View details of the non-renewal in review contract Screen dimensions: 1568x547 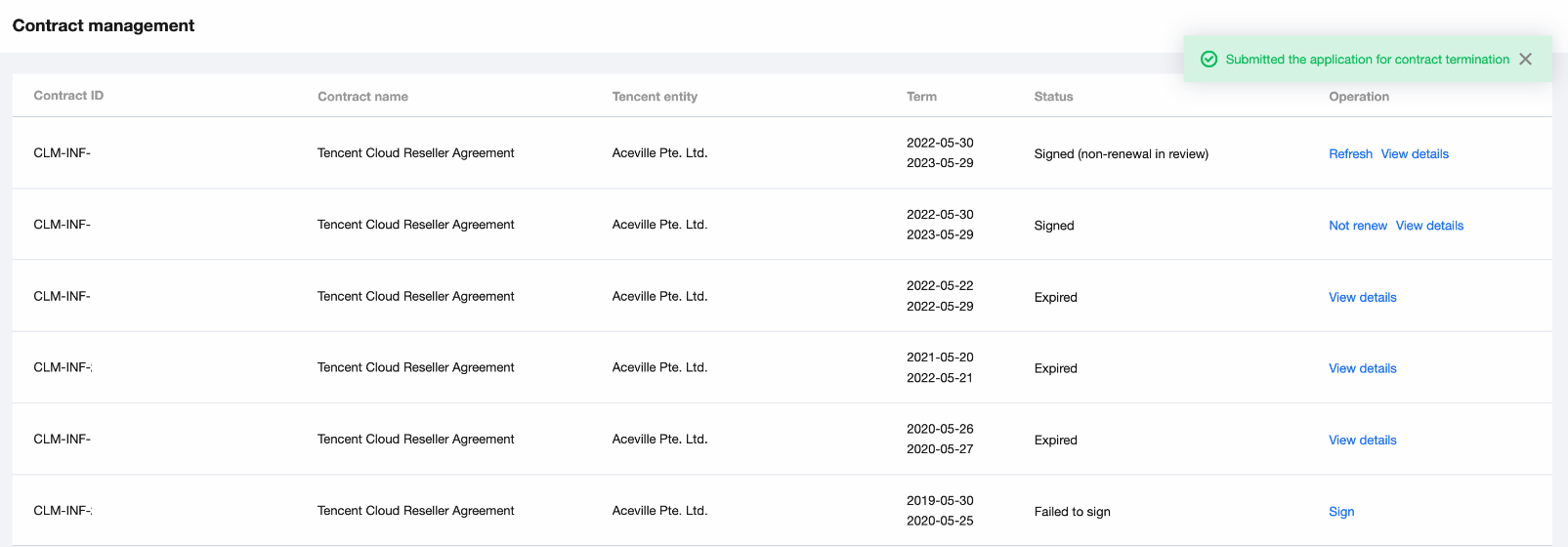(1415, 154)
